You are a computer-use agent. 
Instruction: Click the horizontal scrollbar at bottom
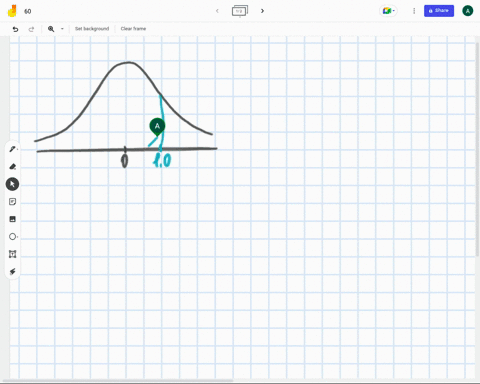[x=118, y=381]
